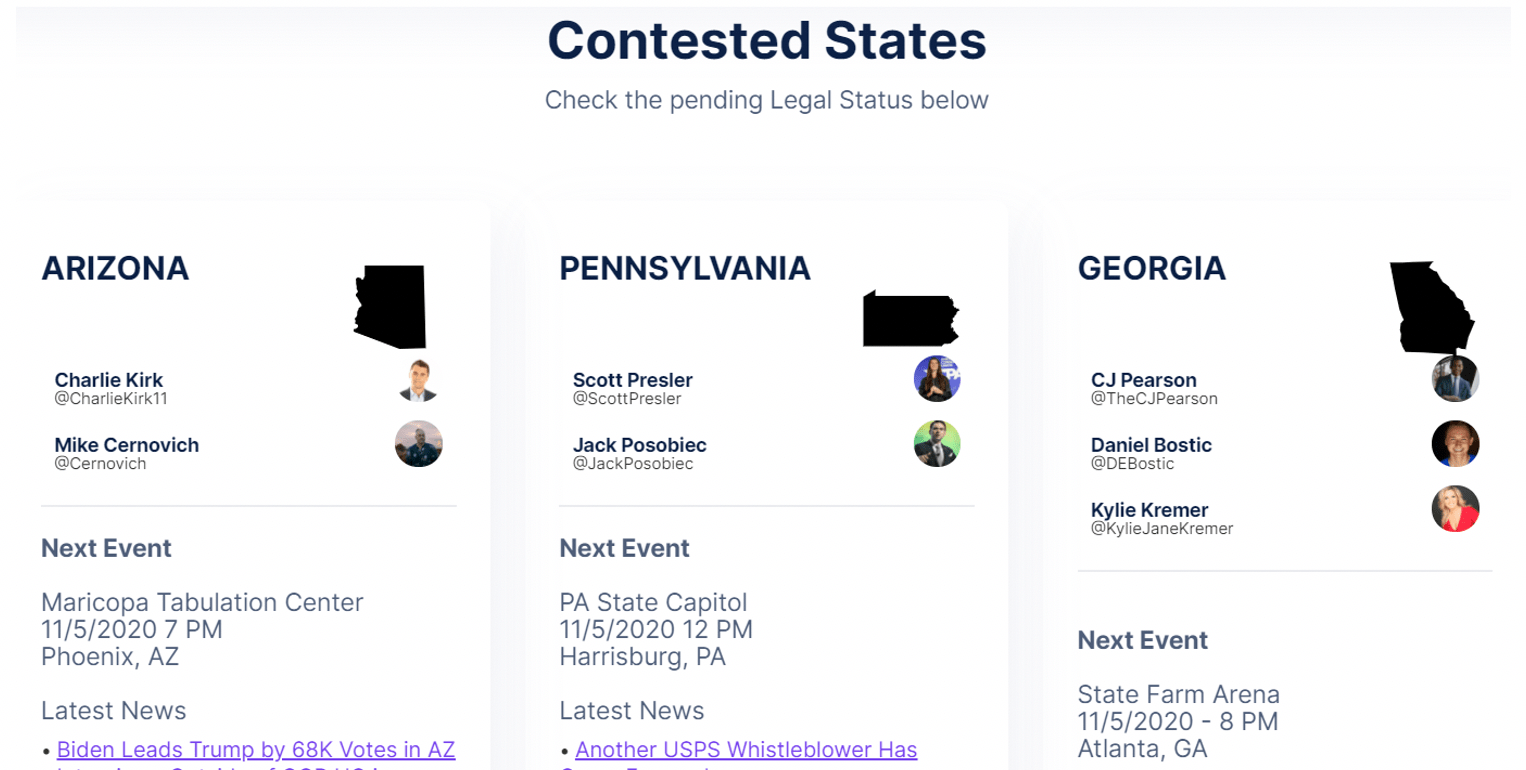Open the Biden Leads Trump by 68K link
Viewport: 1526px width, 770px height.
[256, 749]
